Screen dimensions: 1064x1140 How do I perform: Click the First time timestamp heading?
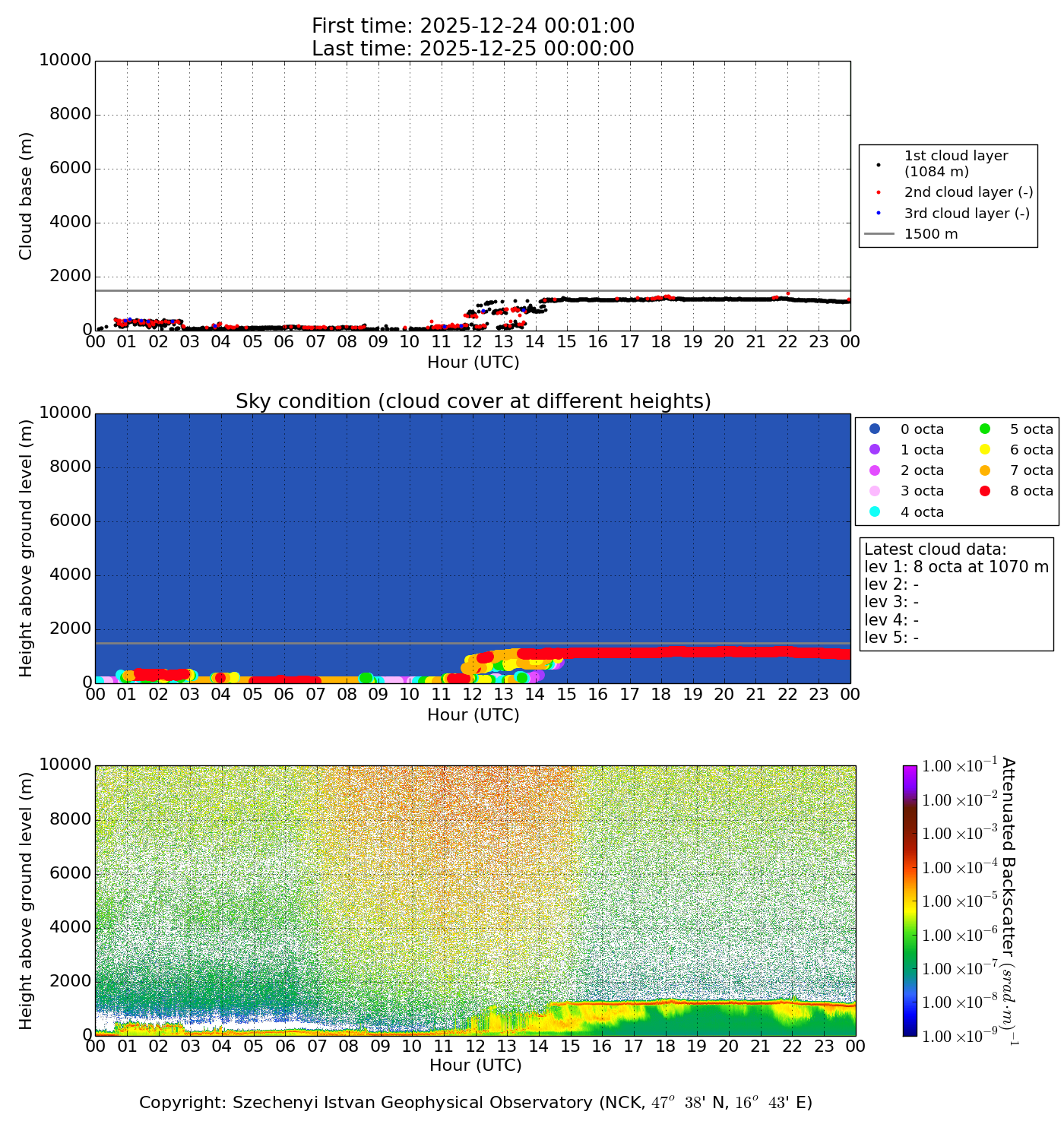point(473,27)
